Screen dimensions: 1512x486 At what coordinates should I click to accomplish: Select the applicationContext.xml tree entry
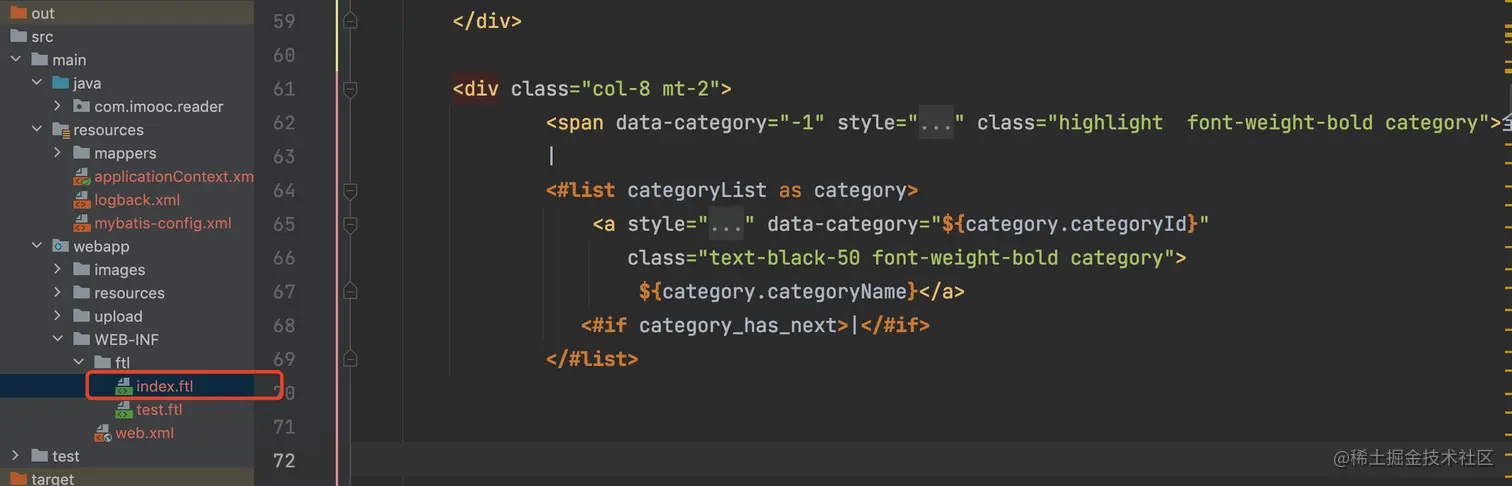[174, 177]
